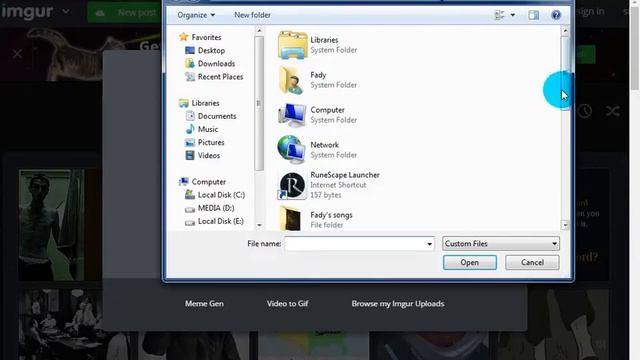Click the navigation pane scroll down arrow

[259, 225]
